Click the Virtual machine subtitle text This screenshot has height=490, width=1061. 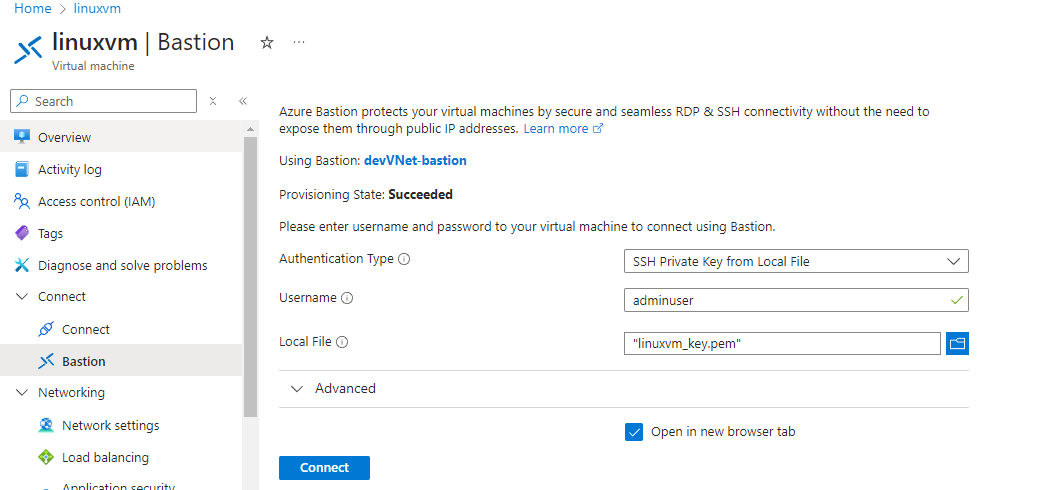(x=93, y=66)
